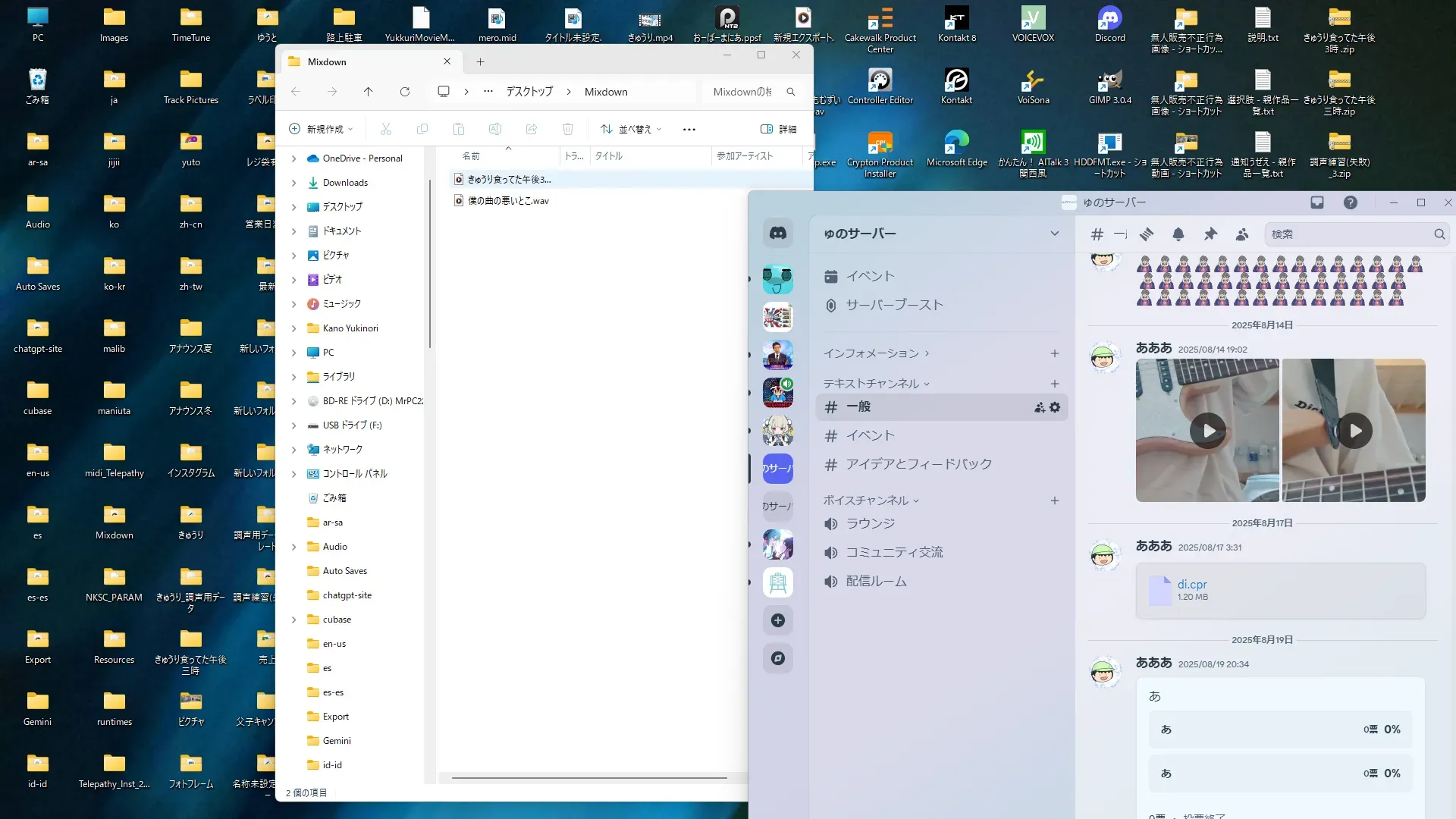Open 並べ替え sort dropdown in Explorer
This screenshot has width=1456, height=819.
pos(632,129)
